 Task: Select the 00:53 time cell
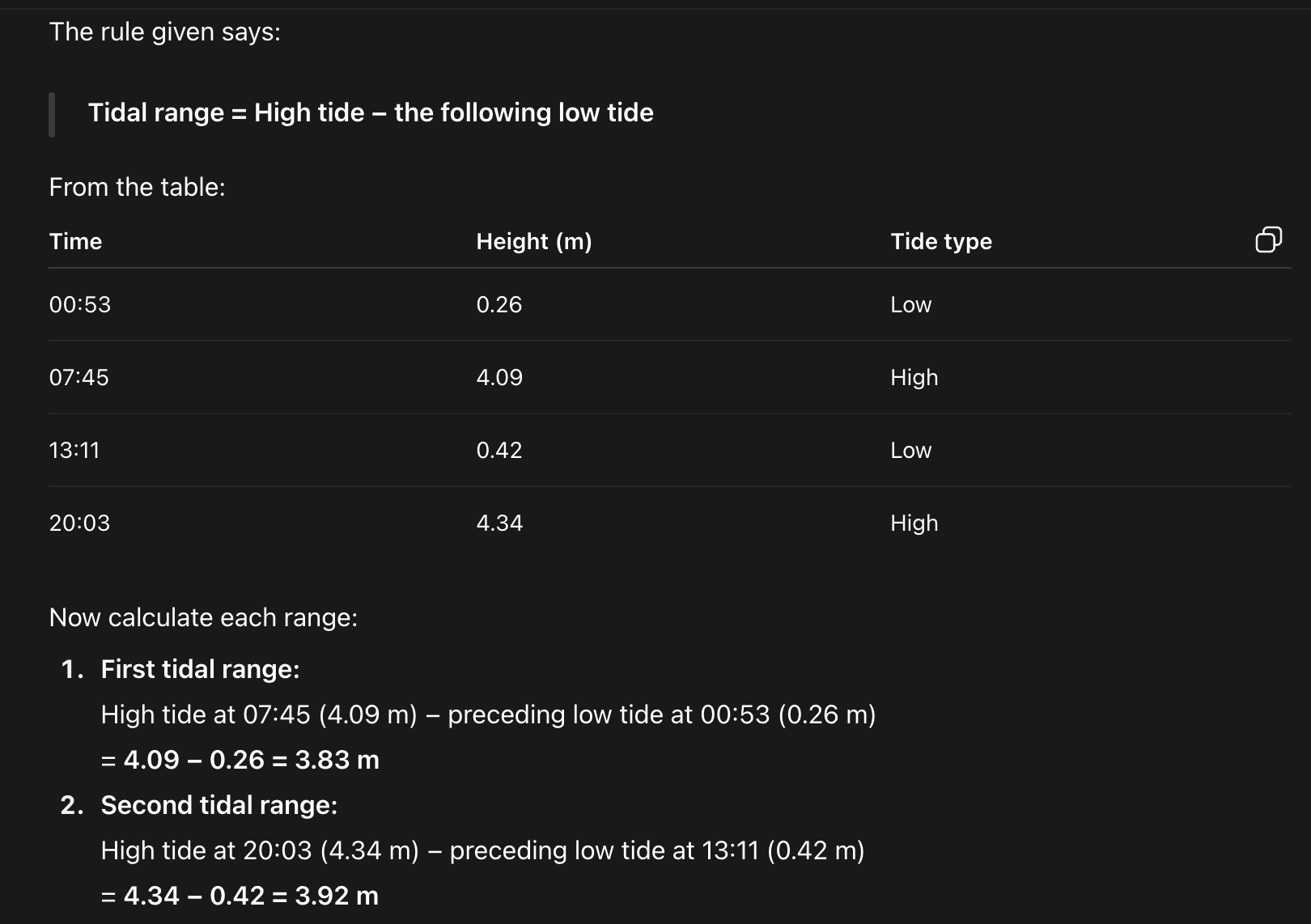(80, 305)
